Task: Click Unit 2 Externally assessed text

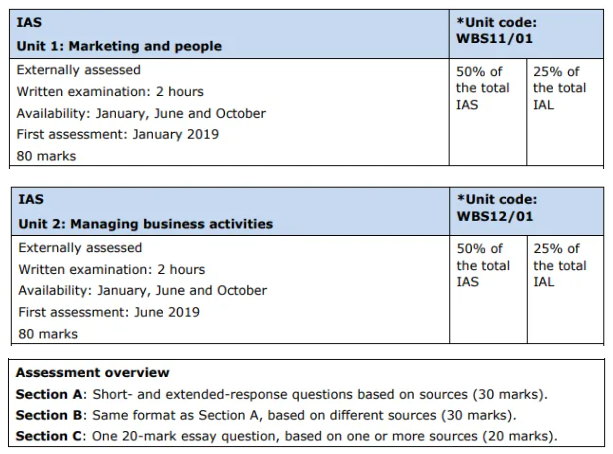Action: click(x=80, y=248)
